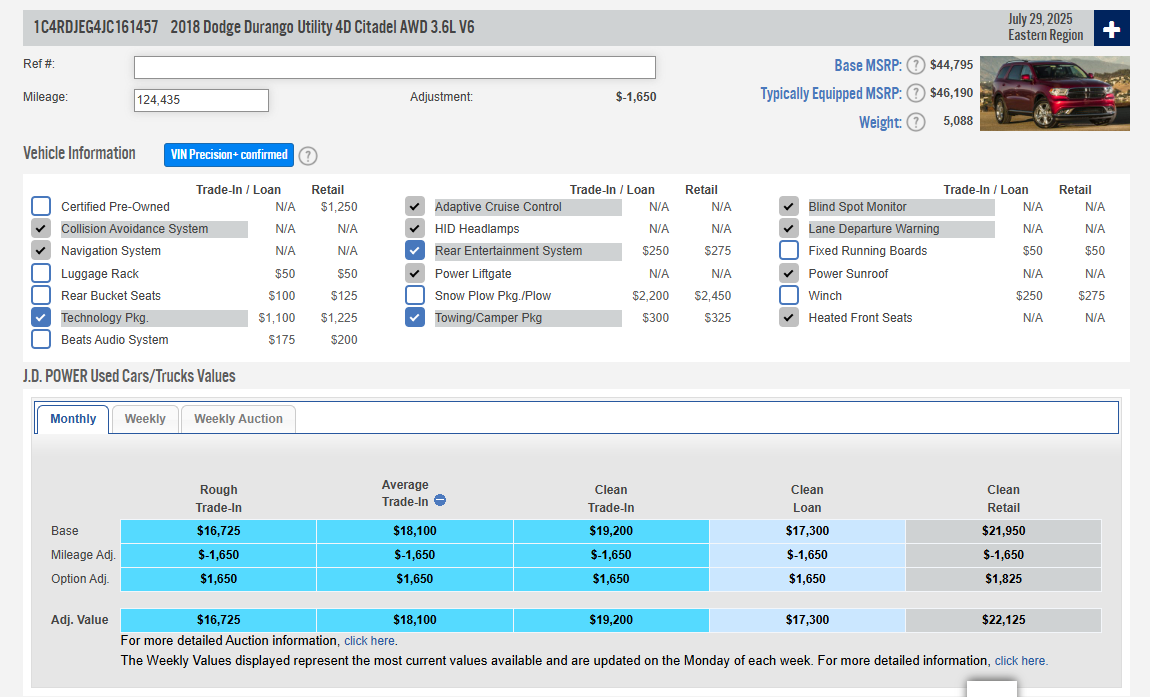Focus the Mileage input field
Image resolution: width=1150 pixels, height=697 pixels.
click(x=201, y=100)
